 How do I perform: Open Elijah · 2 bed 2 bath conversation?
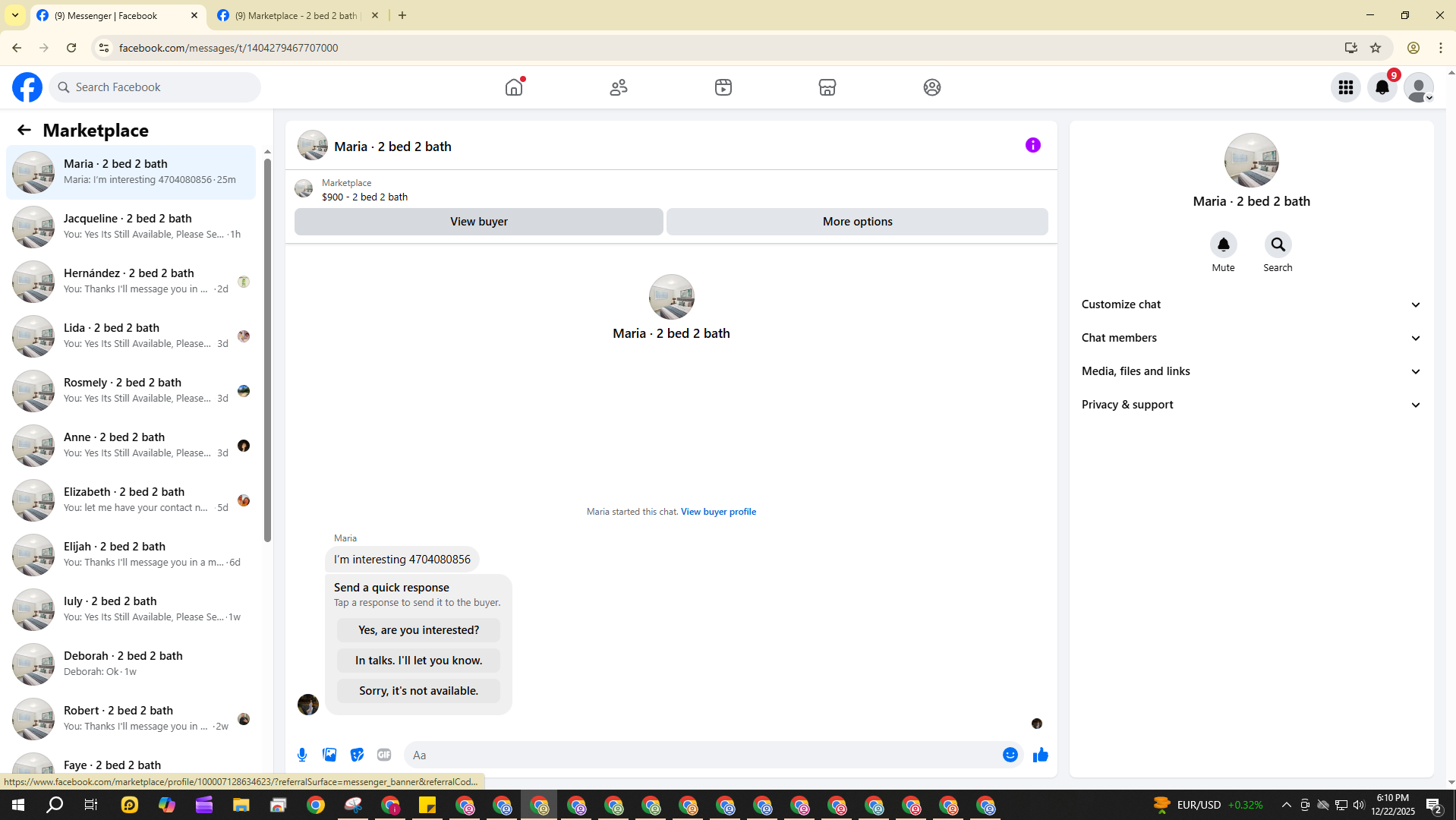(x=131, y=555)
